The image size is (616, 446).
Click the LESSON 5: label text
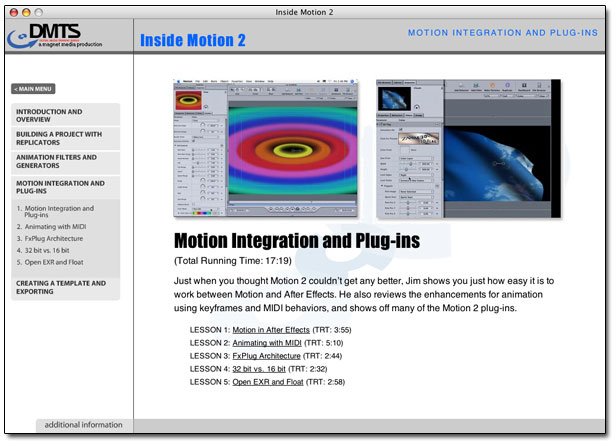point(210,382)
